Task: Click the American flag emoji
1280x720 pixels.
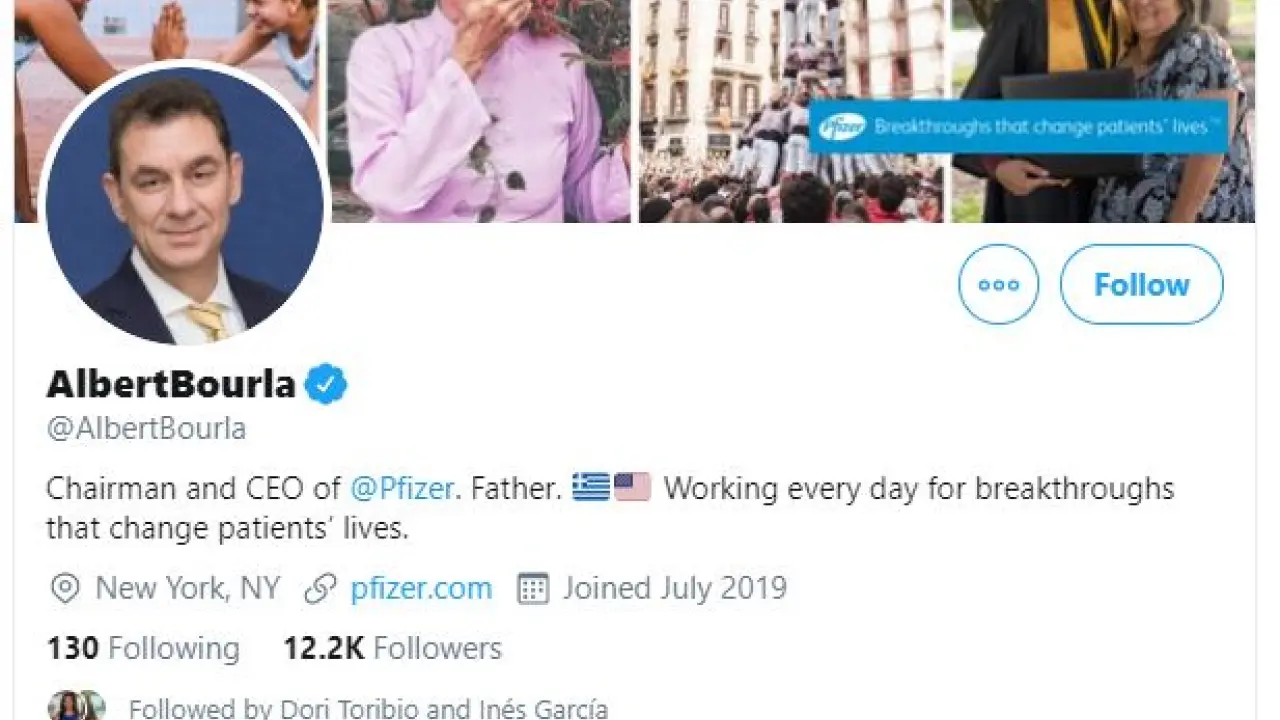Action: pos(632,488)
